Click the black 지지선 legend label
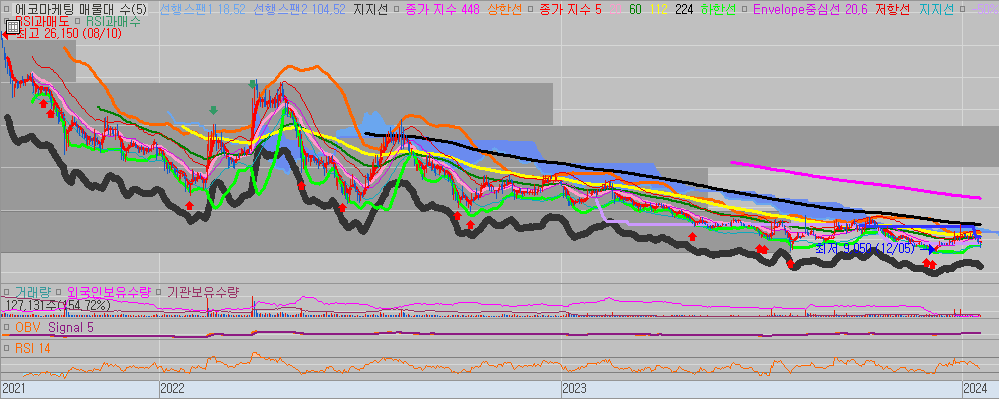Viewport: 999px width, 399px height. pyautogui.click(x=371, y=10)
